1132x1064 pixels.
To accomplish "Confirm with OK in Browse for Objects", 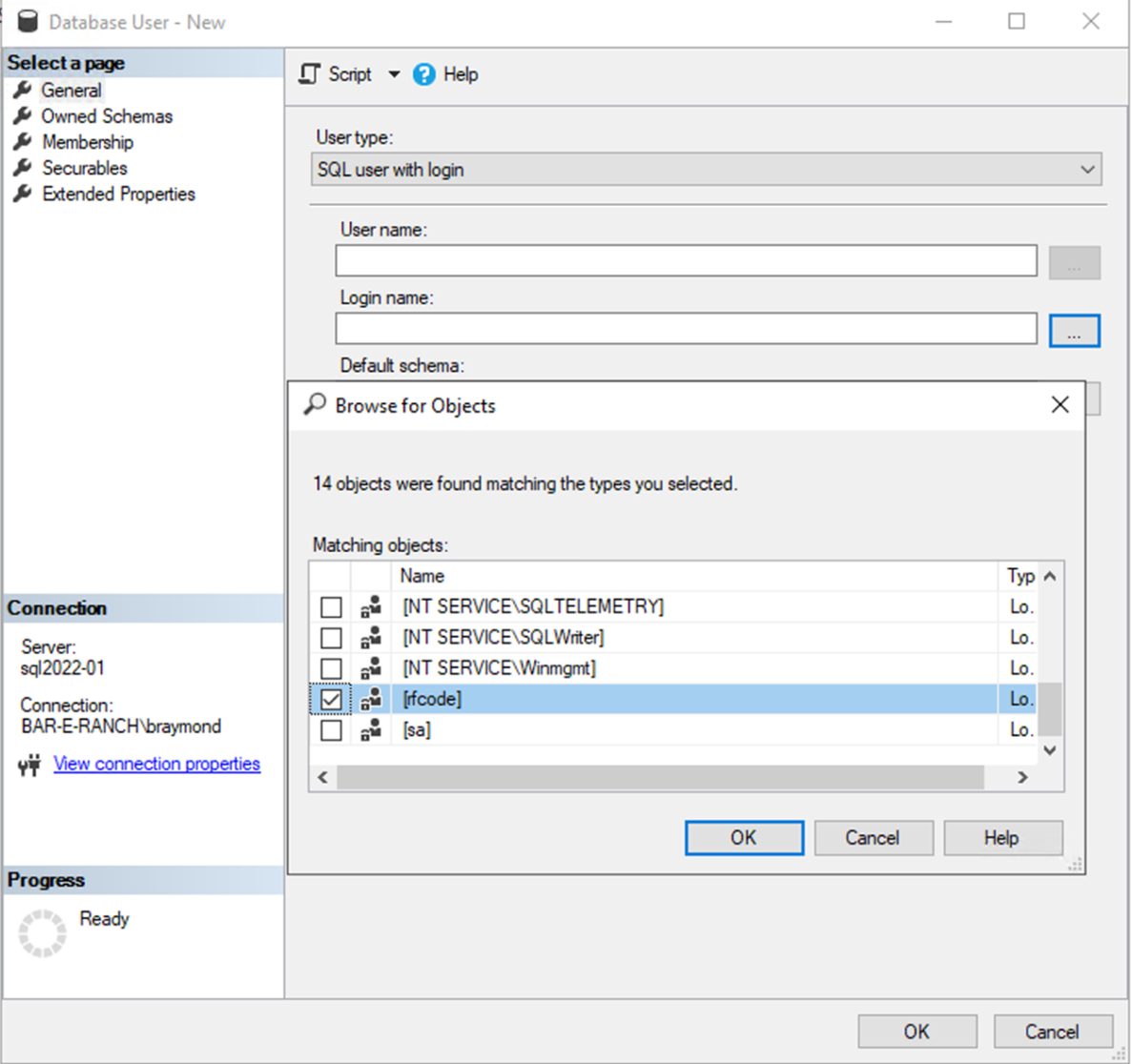I will point(744,838).
